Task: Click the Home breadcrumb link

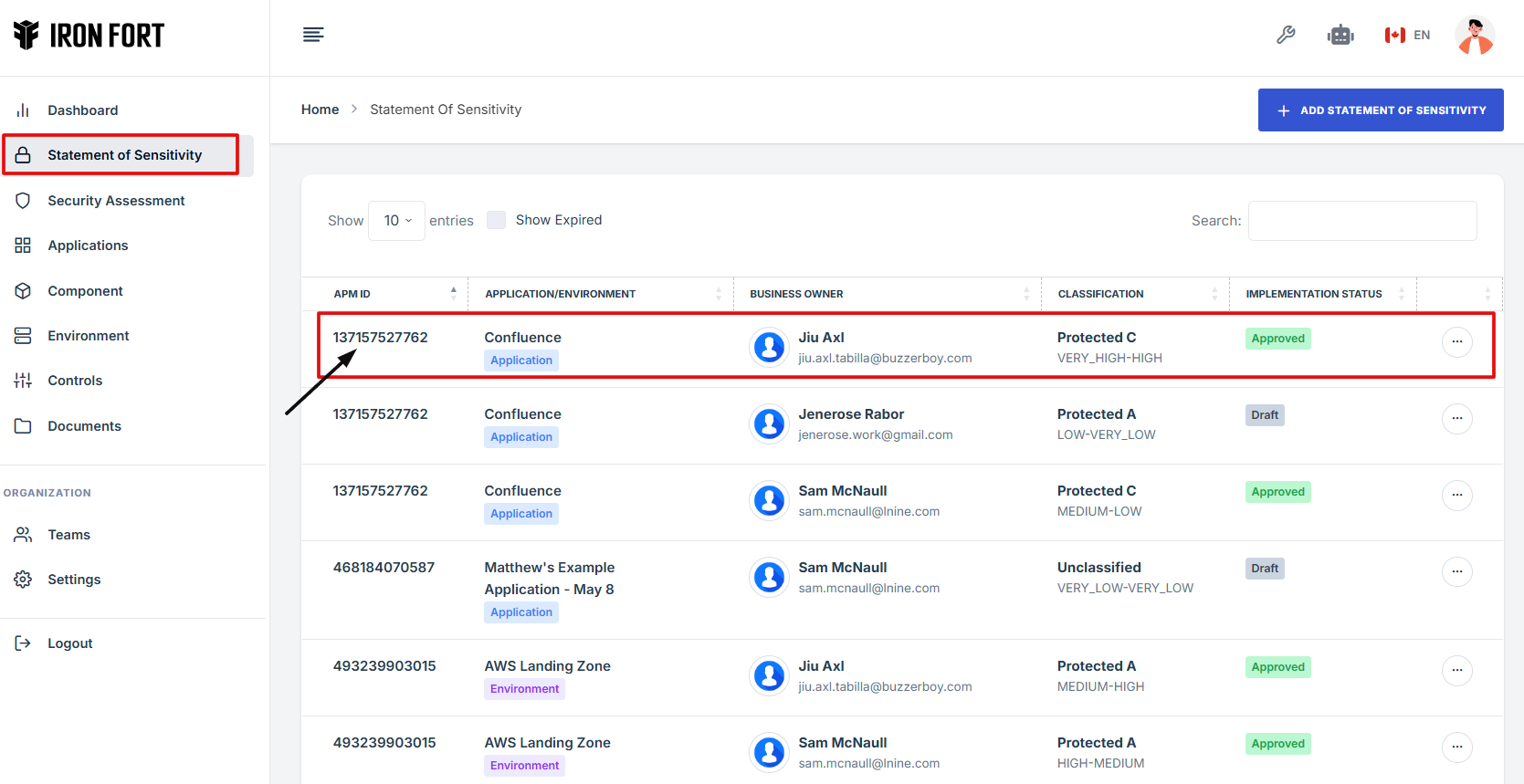Action: [320, 110]
